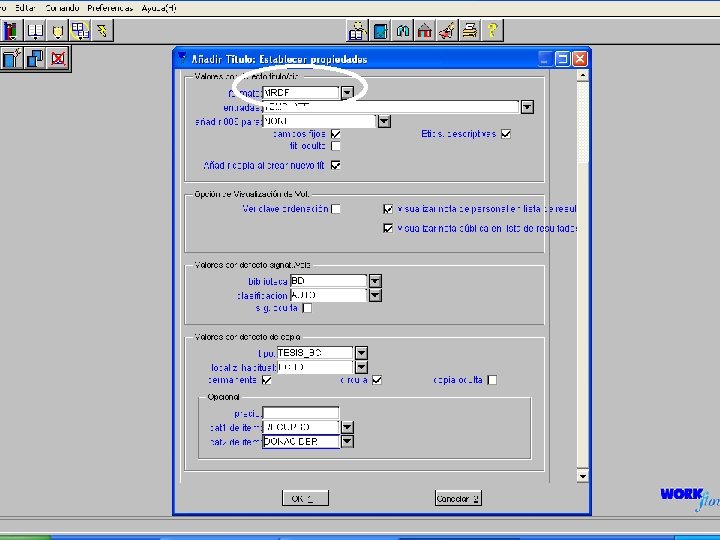Viewport: 720px width, 540px height.
Task: Click the binoculars search icon
Action: (403, 31)
